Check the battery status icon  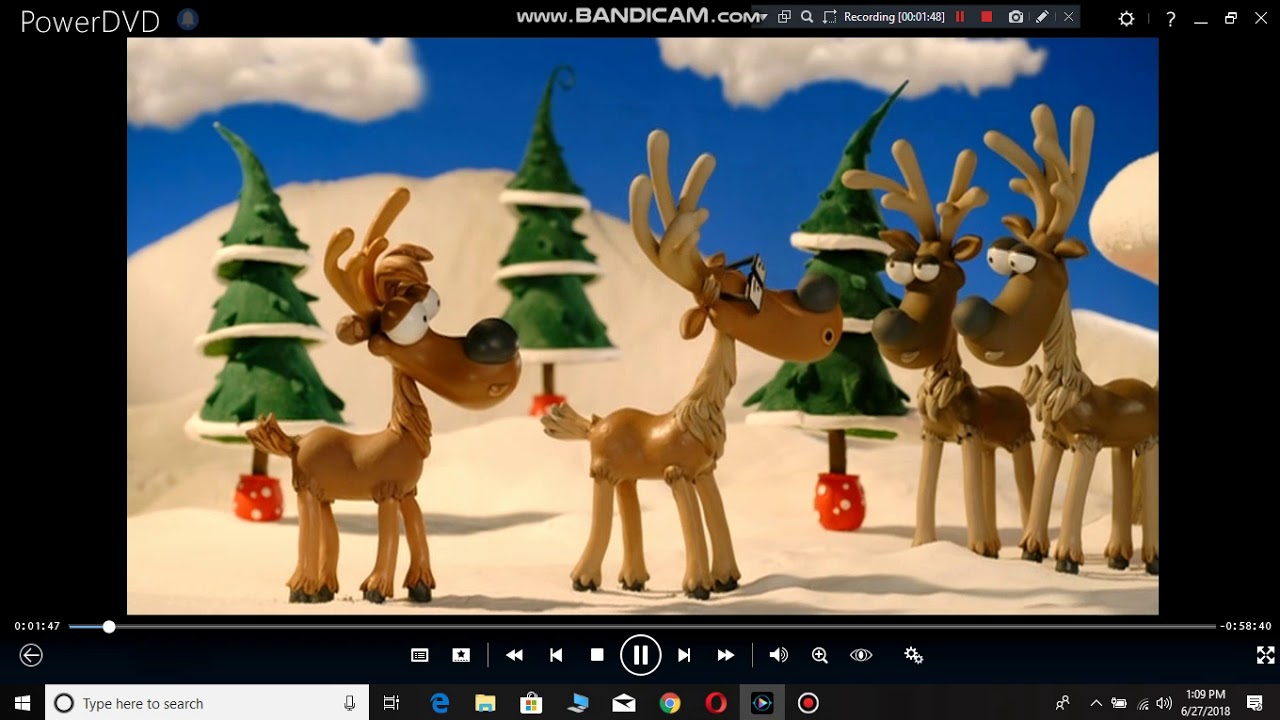(x=1119, y=703)
